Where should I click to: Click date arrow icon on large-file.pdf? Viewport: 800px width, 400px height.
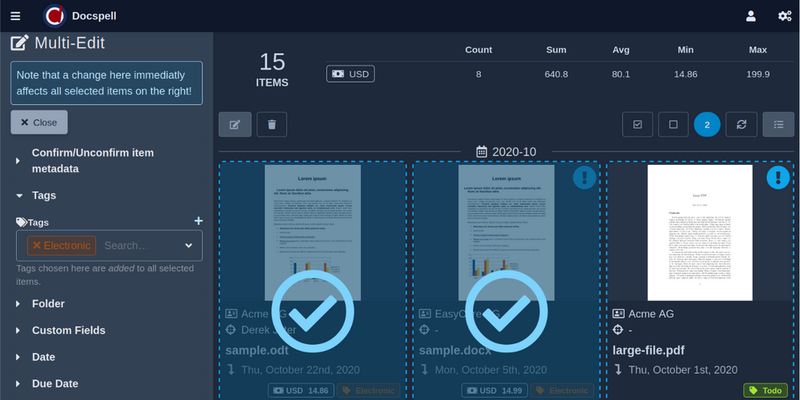pos(618,370)
